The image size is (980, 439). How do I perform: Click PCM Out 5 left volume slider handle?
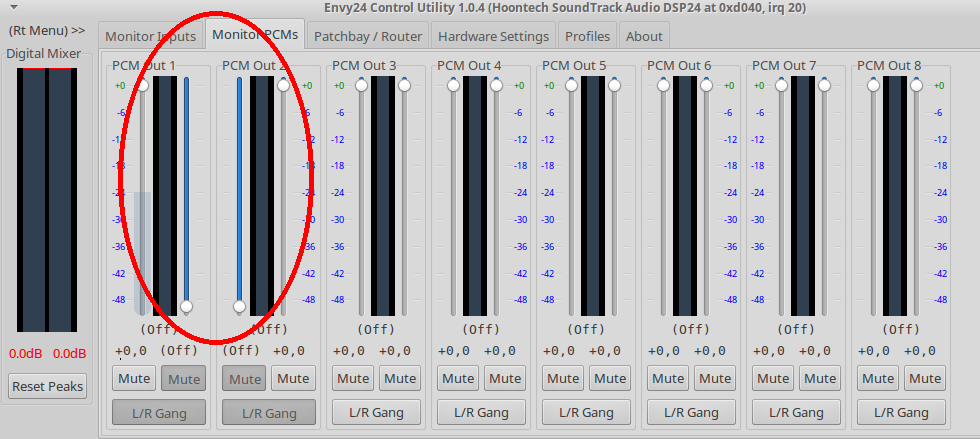pos(571,85)
